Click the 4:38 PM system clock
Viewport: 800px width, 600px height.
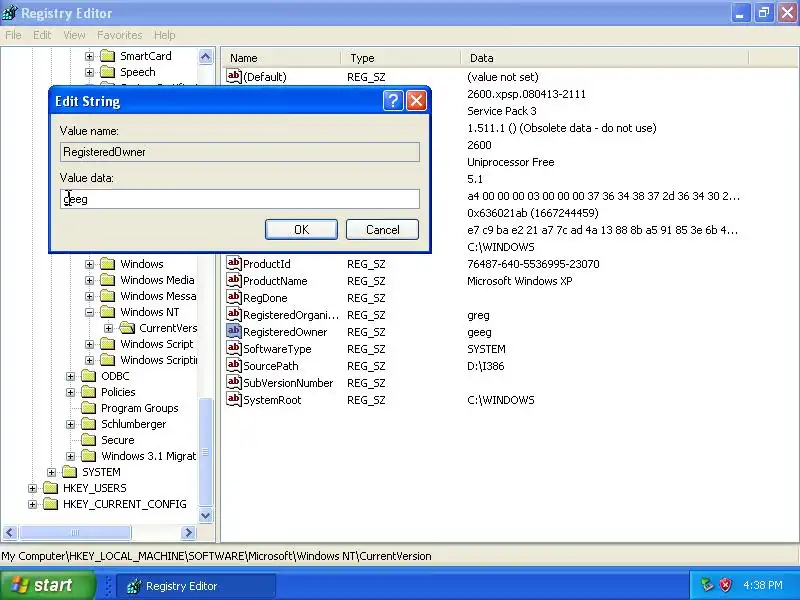[763, 585]
